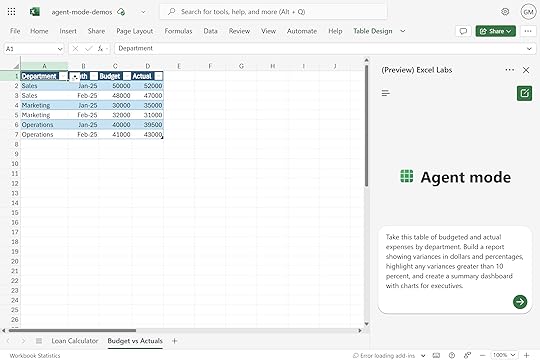Close the Excel Labs pane
This screenshot has width=540, height=360.
526,70
